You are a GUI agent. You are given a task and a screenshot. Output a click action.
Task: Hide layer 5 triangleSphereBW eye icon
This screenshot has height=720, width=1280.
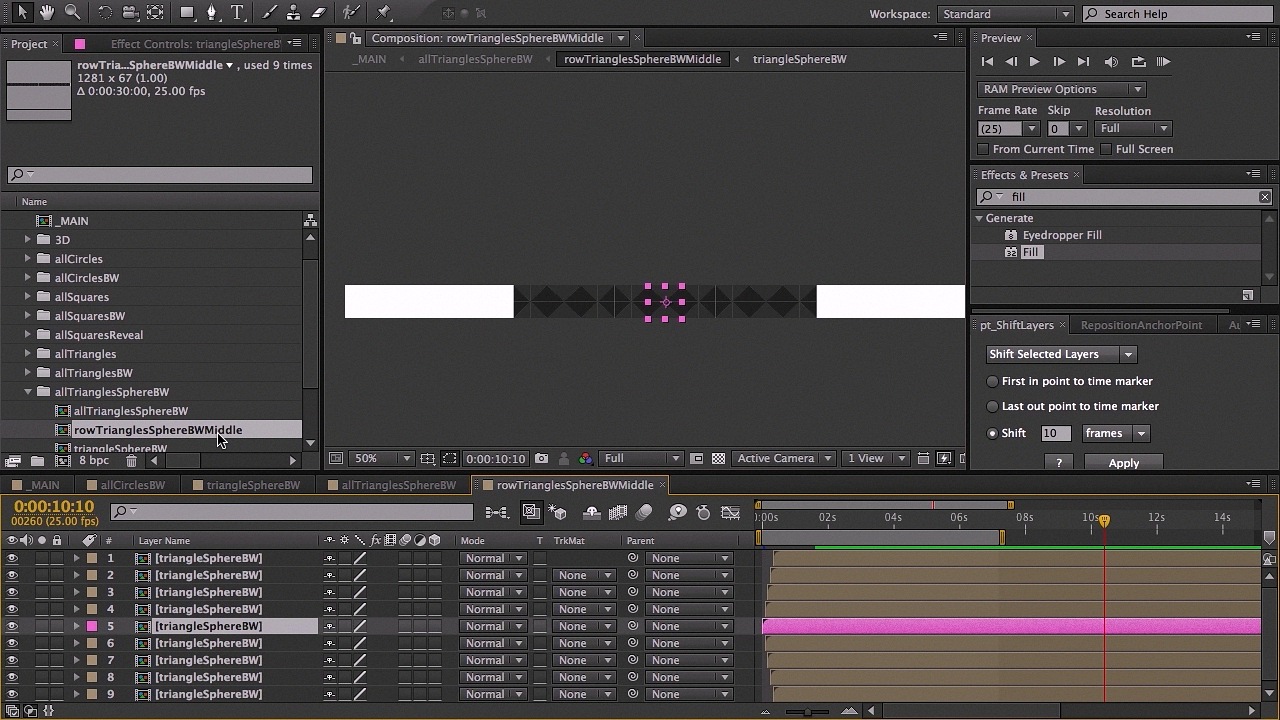12,626
